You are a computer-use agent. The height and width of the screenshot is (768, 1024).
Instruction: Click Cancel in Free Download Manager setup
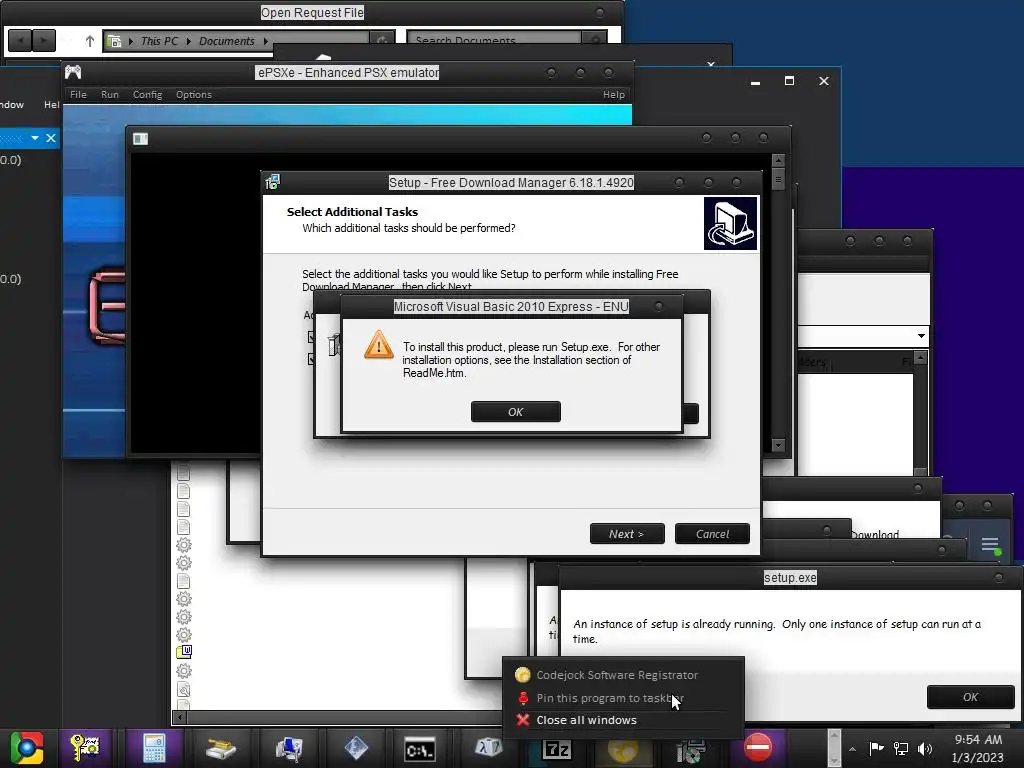(x=712, y=534)
